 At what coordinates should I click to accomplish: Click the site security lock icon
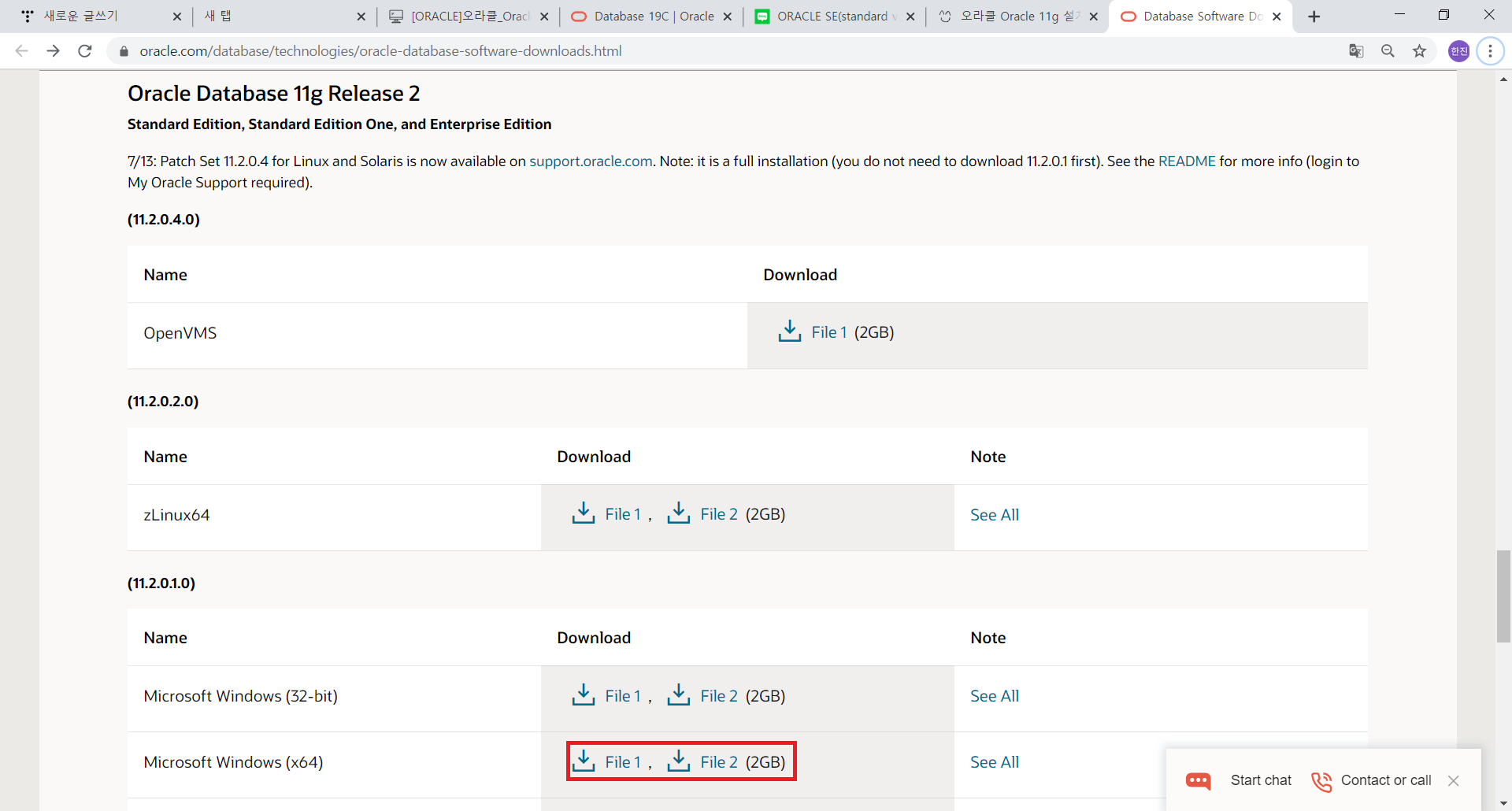(x=124, y=51)
